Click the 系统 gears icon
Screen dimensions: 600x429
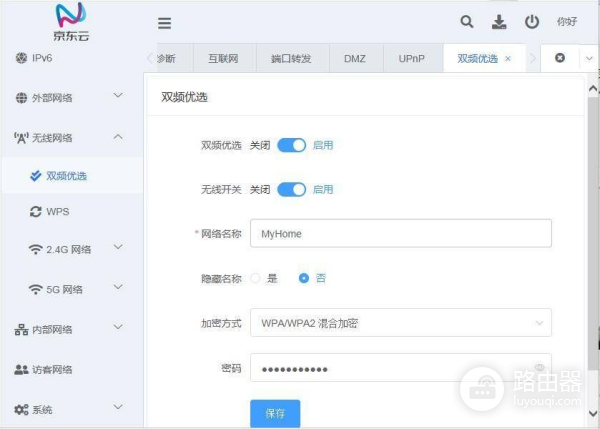point(21,409)
